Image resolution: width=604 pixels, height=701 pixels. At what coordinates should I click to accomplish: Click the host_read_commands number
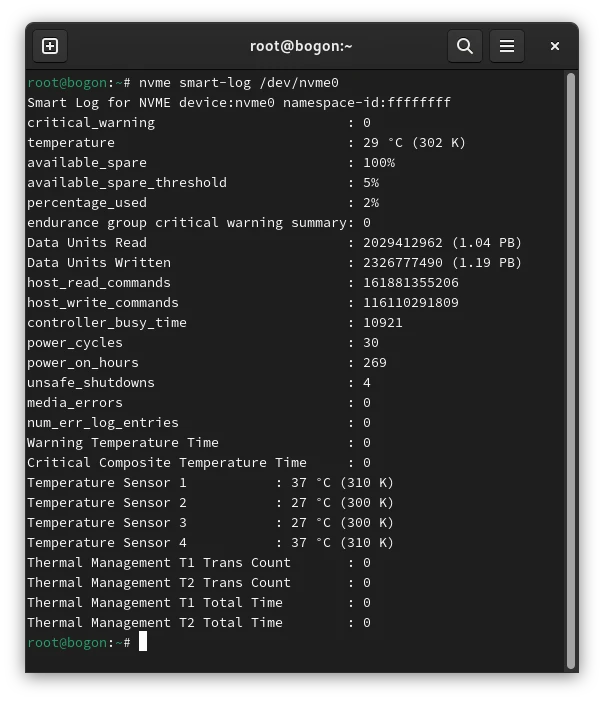(x=411, y=283)
